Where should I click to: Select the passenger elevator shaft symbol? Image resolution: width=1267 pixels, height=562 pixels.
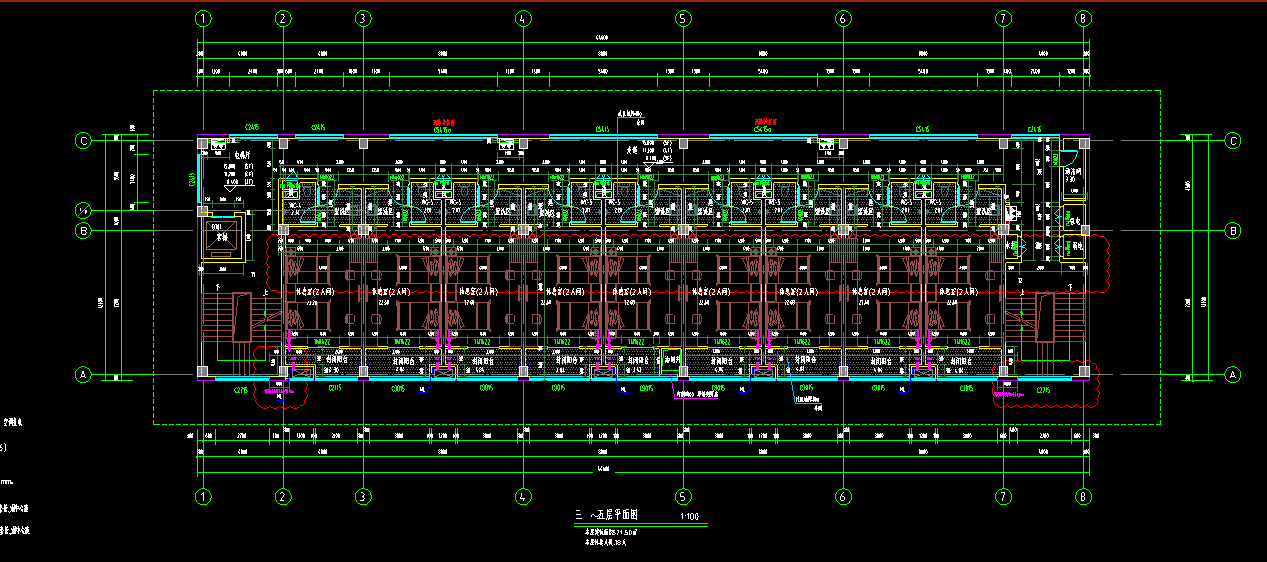222,239
